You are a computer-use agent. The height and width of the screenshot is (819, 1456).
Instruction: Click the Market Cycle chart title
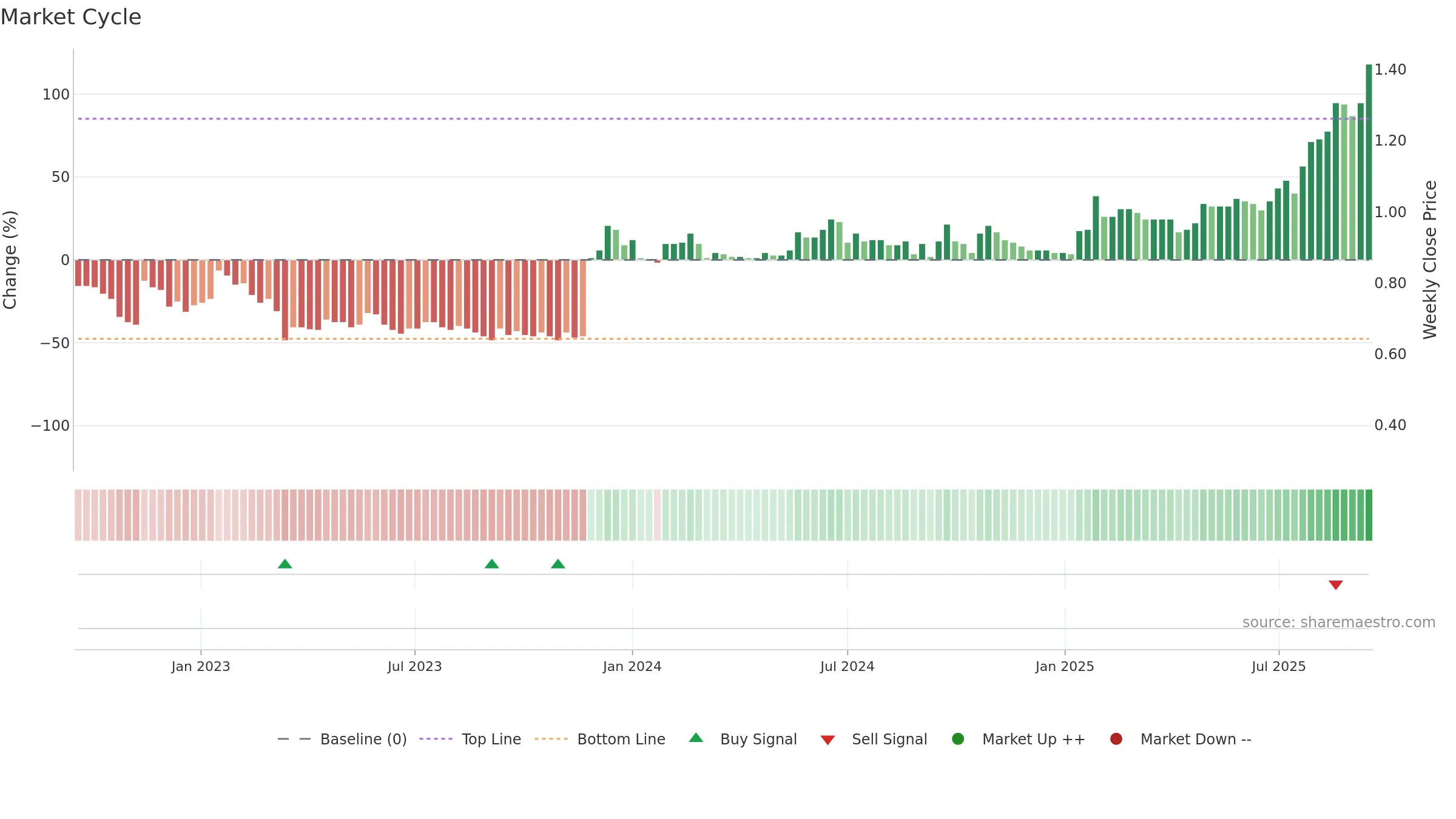coord(71,17)
